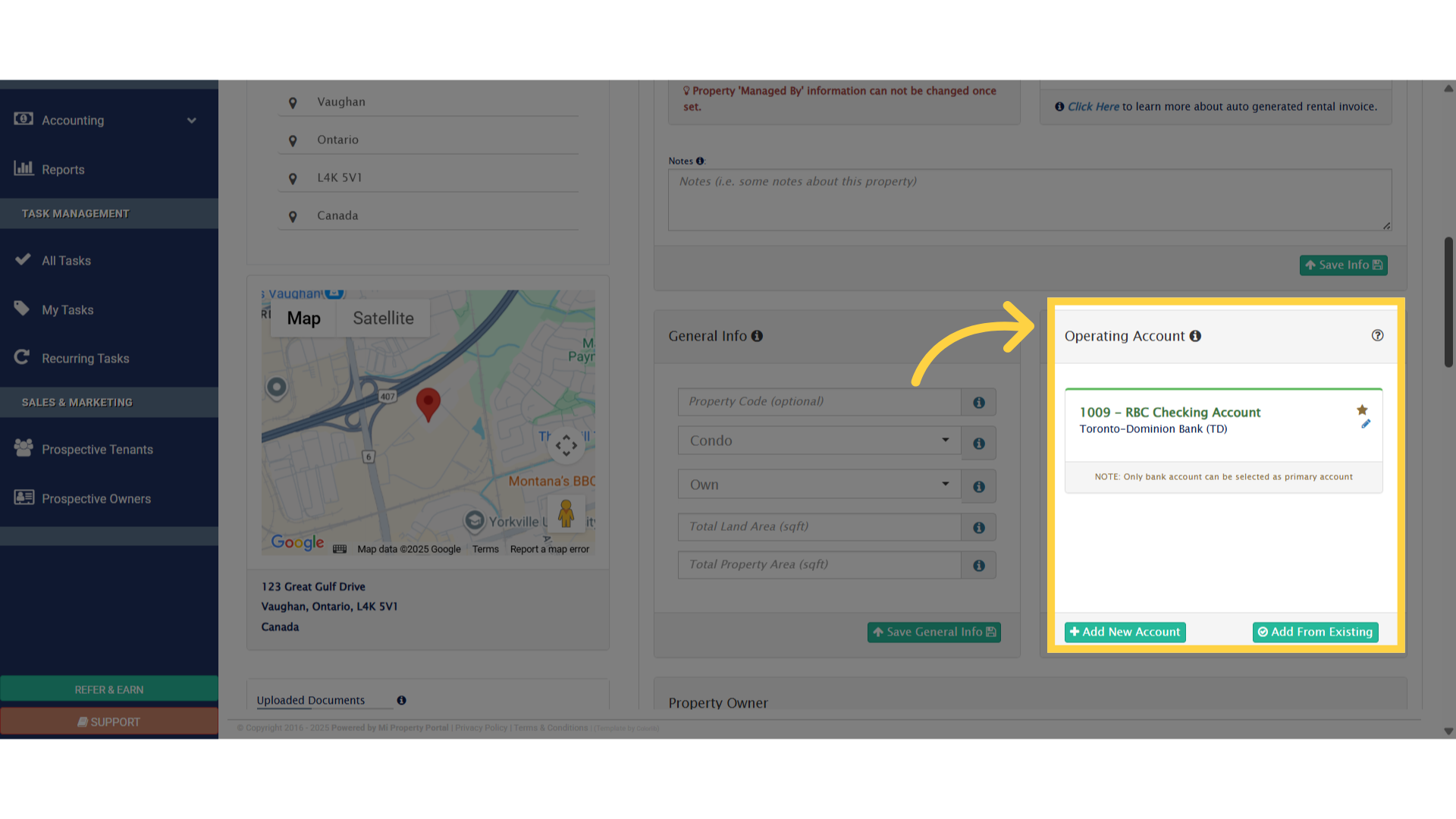
Task: Open the Condo property type dropdown
Action: [x=819, y=441]
